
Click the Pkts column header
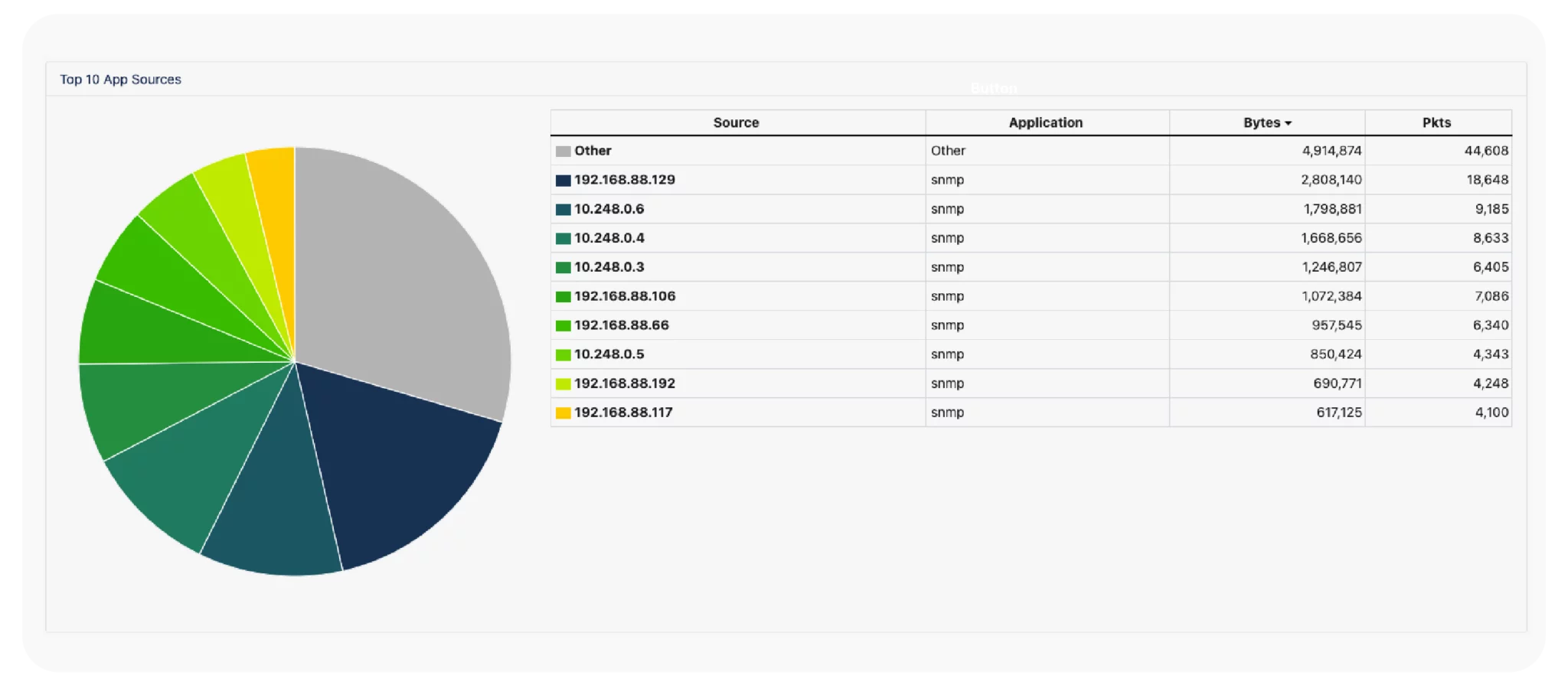(1436, 122)
